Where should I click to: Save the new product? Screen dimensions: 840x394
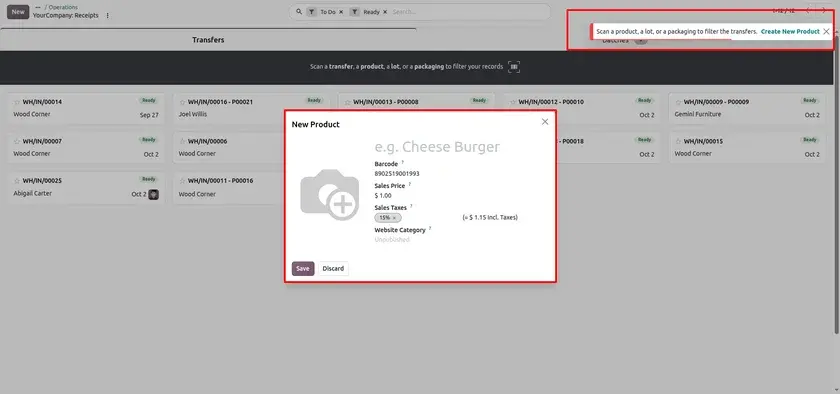pos(303,269)
